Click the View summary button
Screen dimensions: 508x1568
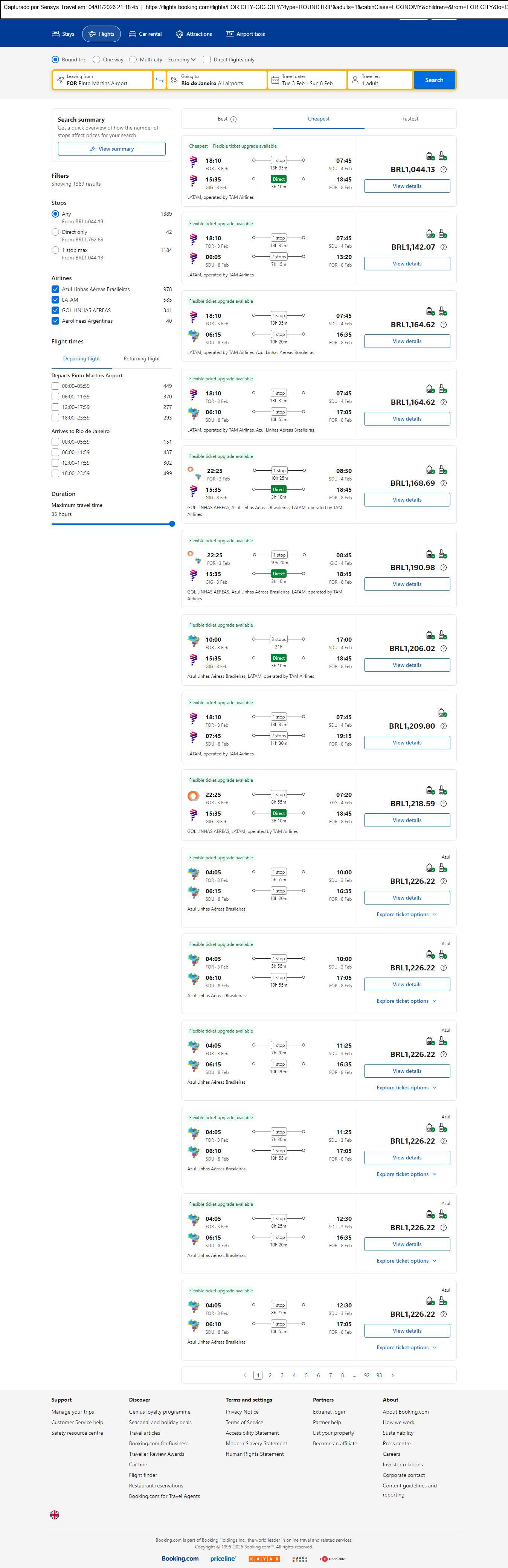pos(111,148)
